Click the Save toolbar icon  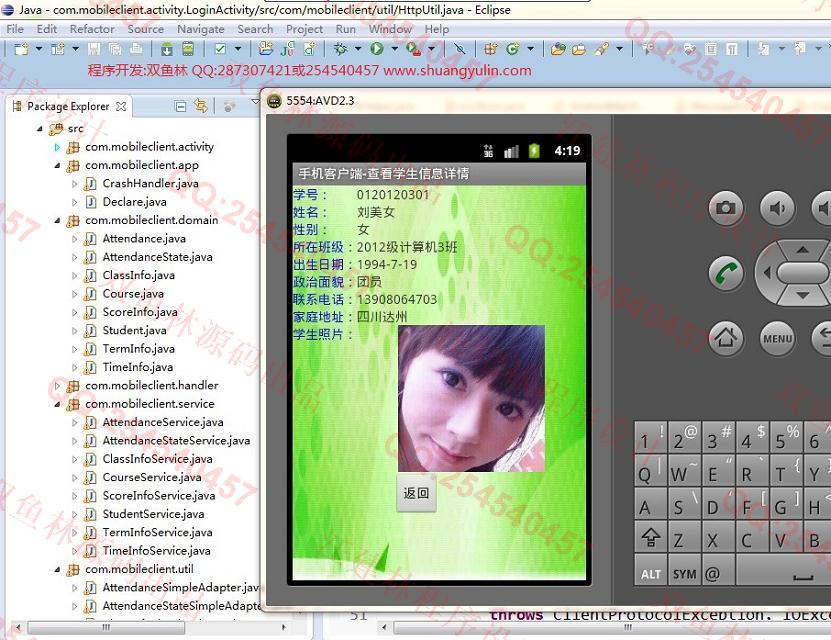point(94,49)
